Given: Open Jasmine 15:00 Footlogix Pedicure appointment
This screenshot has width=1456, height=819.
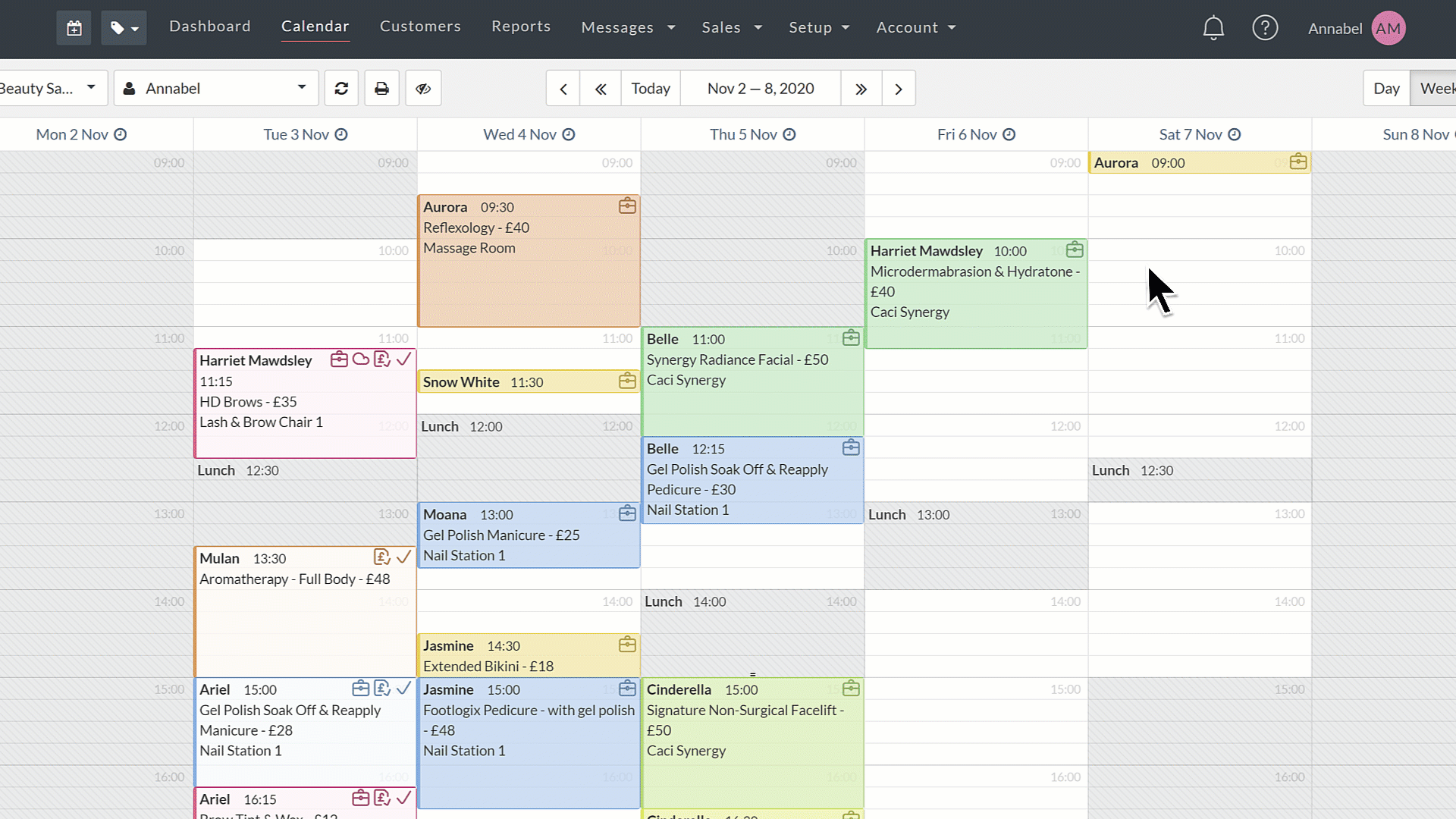Looking at the screenshot, I should (529, 743).
